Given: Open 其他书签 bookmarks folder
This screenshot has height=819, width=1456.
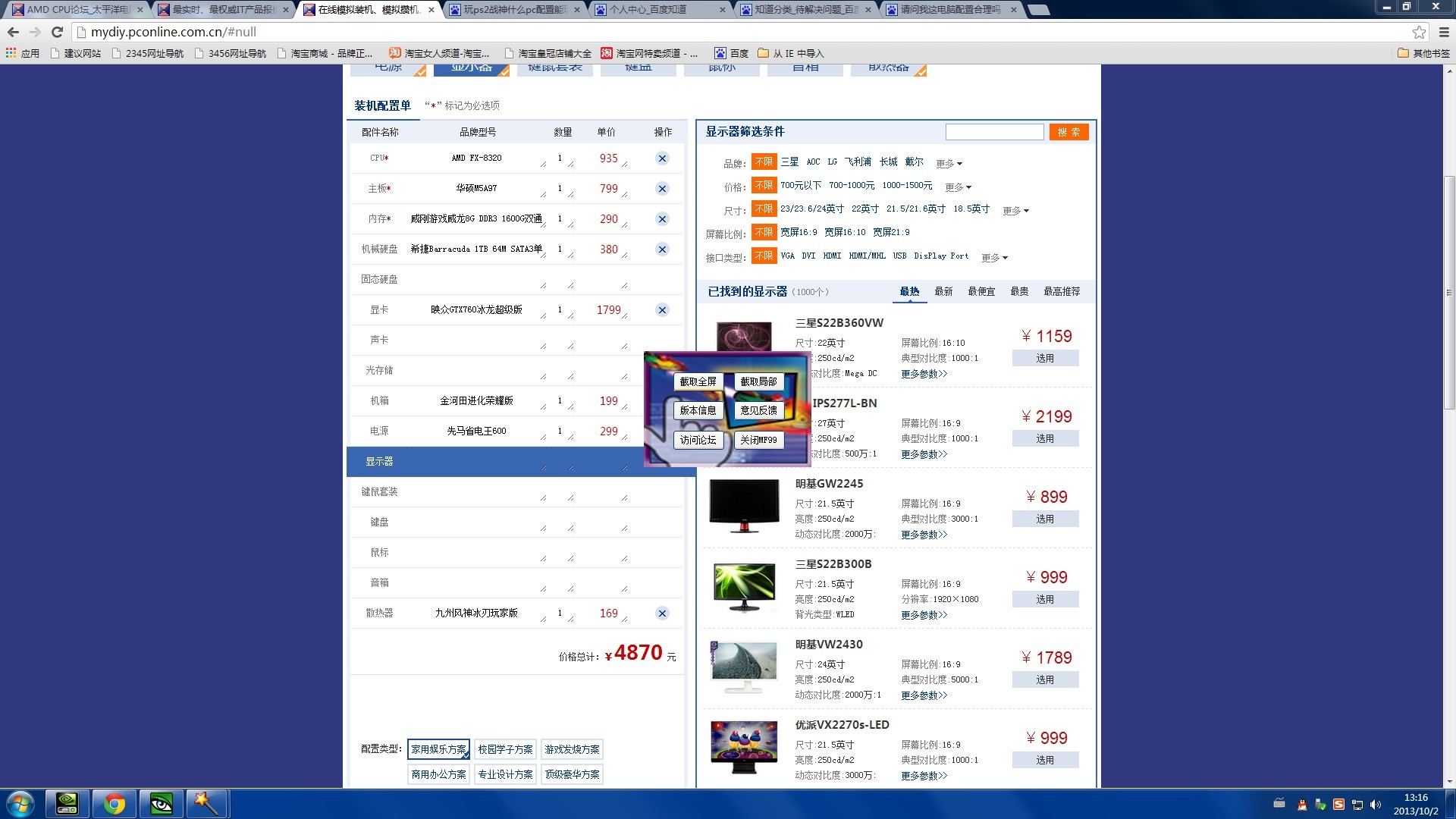Looking at the screenshot, I should [x=1423, y=53].
